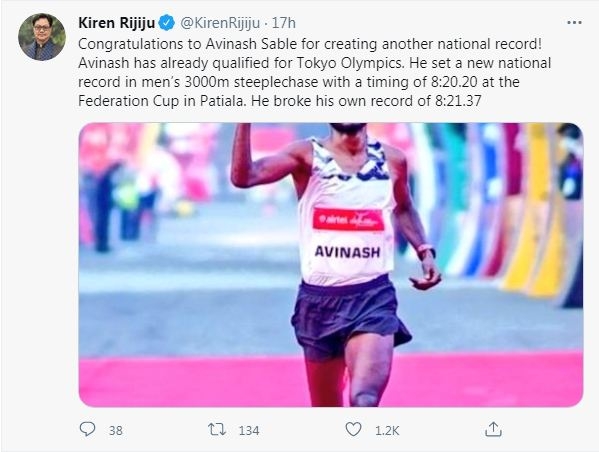Click the runner's wristwatch in the photo
The height and width of the screenshot is (452, 599).
(x=426, y=250)
